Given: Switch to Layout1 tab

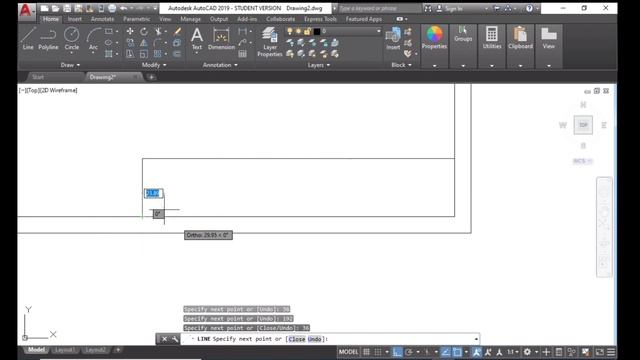Looking at the screenshot, I should [x=65, y=350].
